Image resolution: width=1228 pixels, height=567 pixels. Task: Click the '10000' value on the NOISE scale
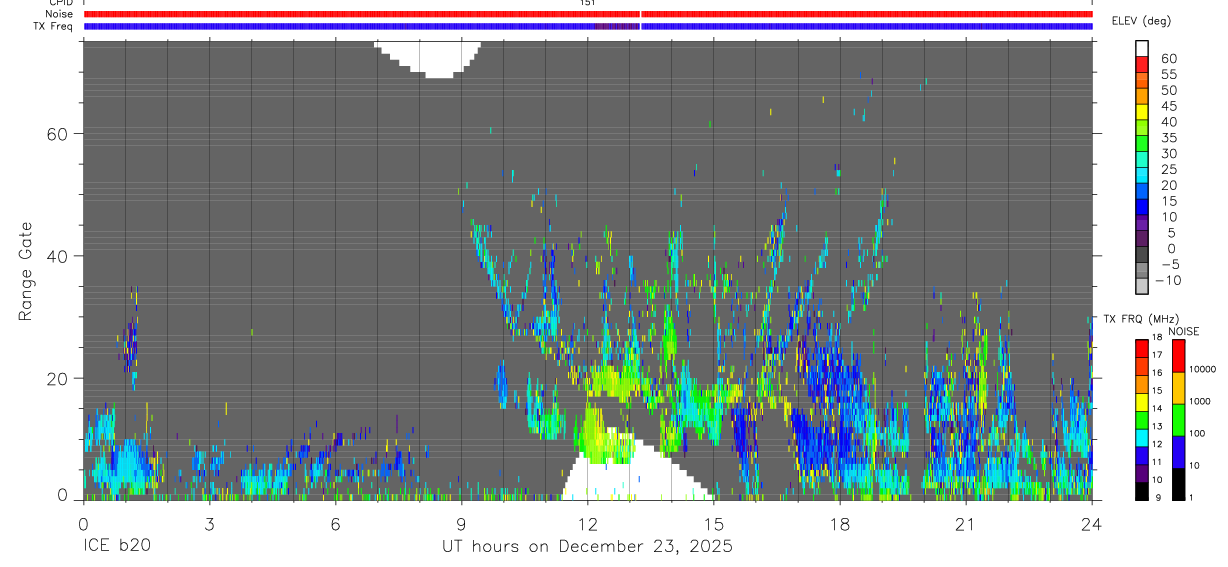(x=1203, y=369)
